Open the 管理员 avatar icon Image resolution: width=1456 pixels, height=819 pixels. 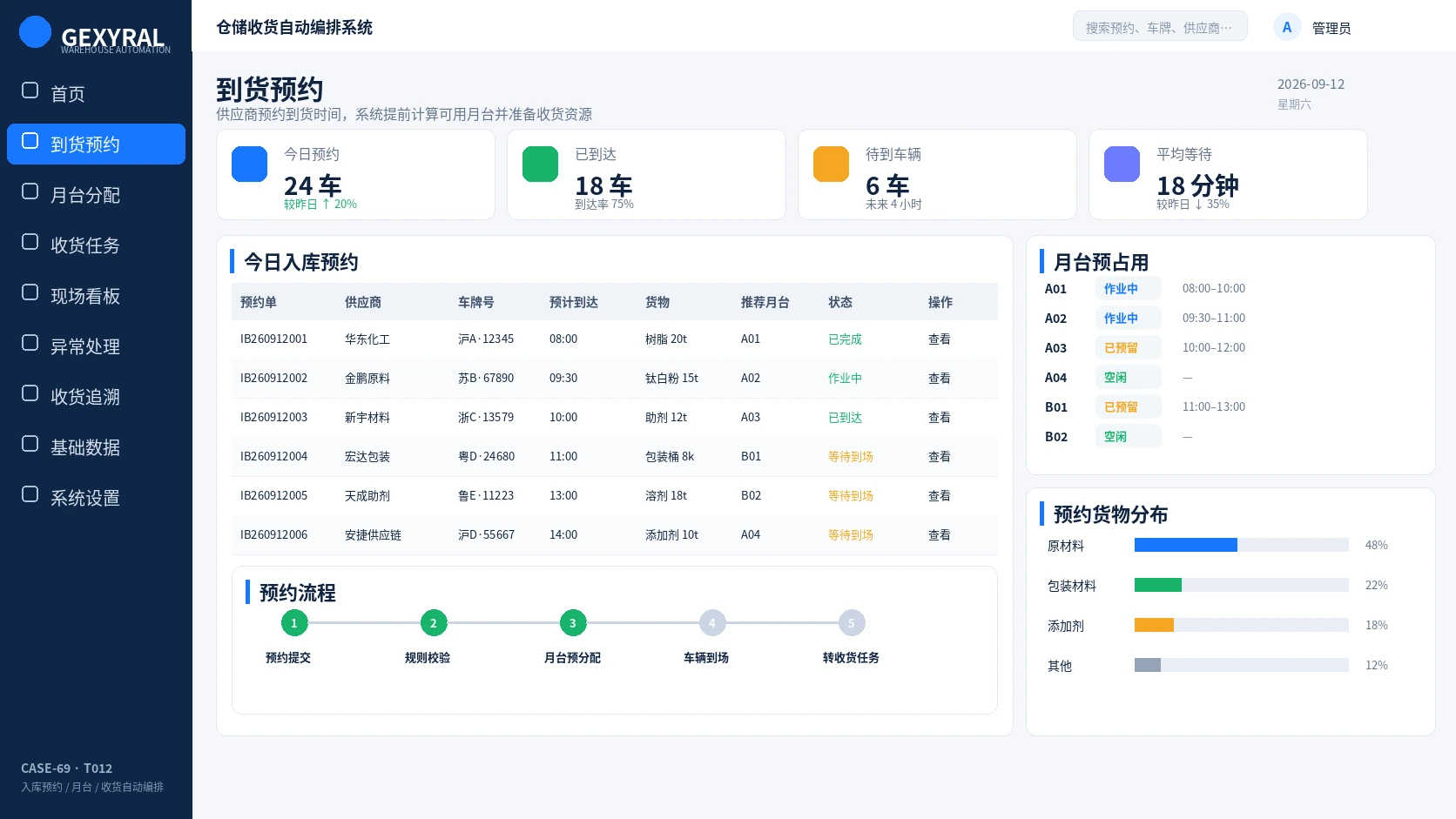(1287, 28)
